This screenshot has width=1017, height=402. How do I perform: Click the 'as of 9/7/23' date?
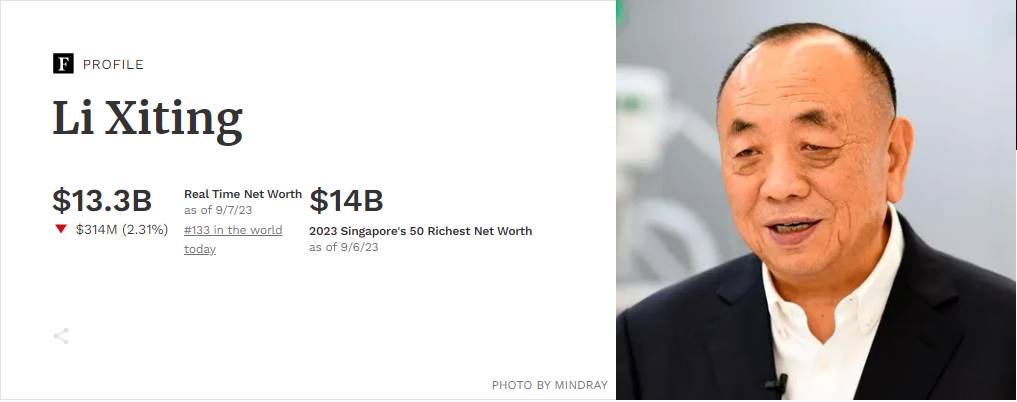(x=218, y=210)
